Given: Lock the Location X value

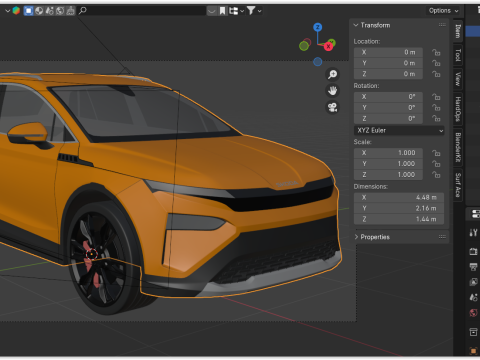Looking at the screenshot, I should tap(436, 52).
